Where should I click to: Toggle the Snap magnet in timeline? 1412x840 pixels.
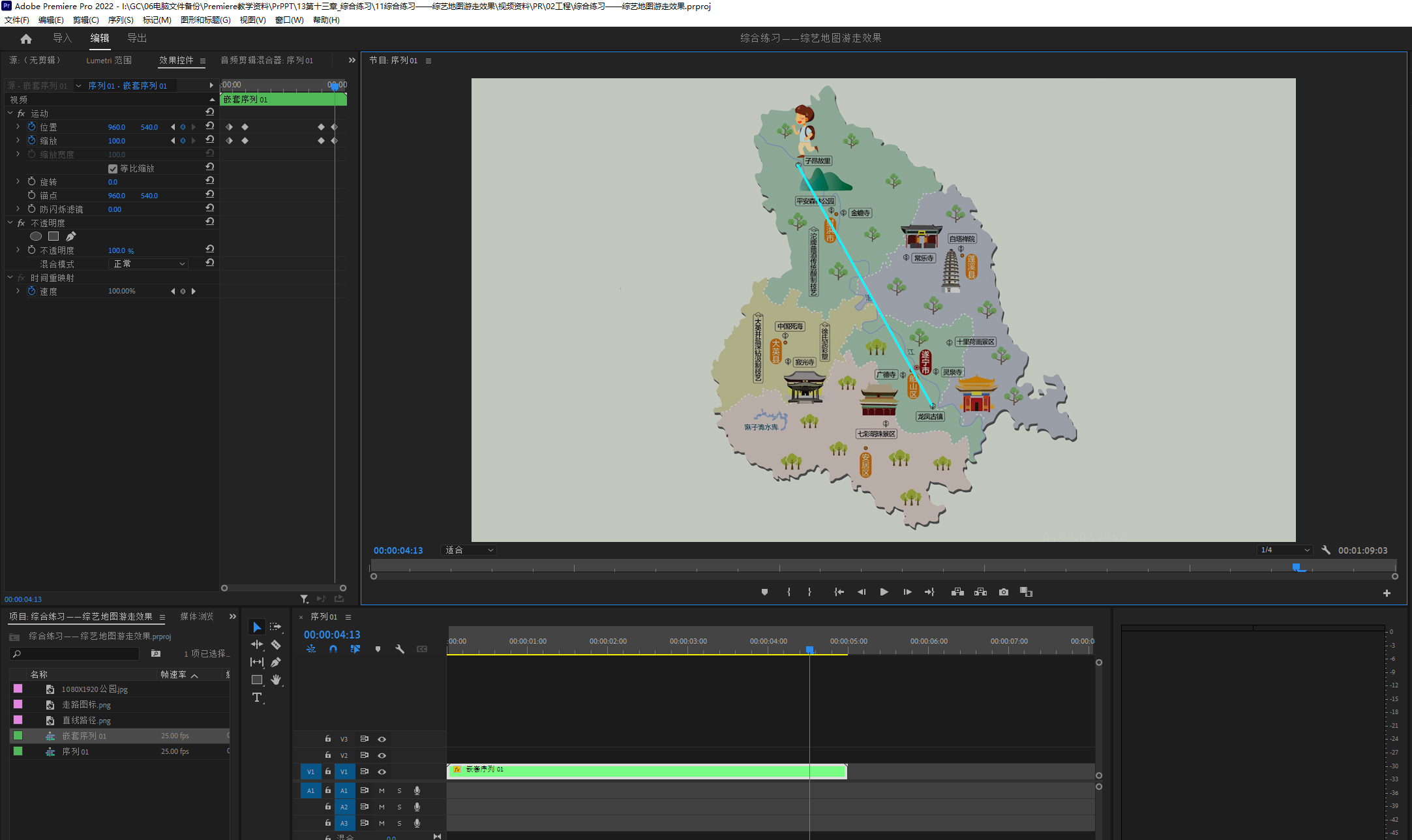[333, 650]
